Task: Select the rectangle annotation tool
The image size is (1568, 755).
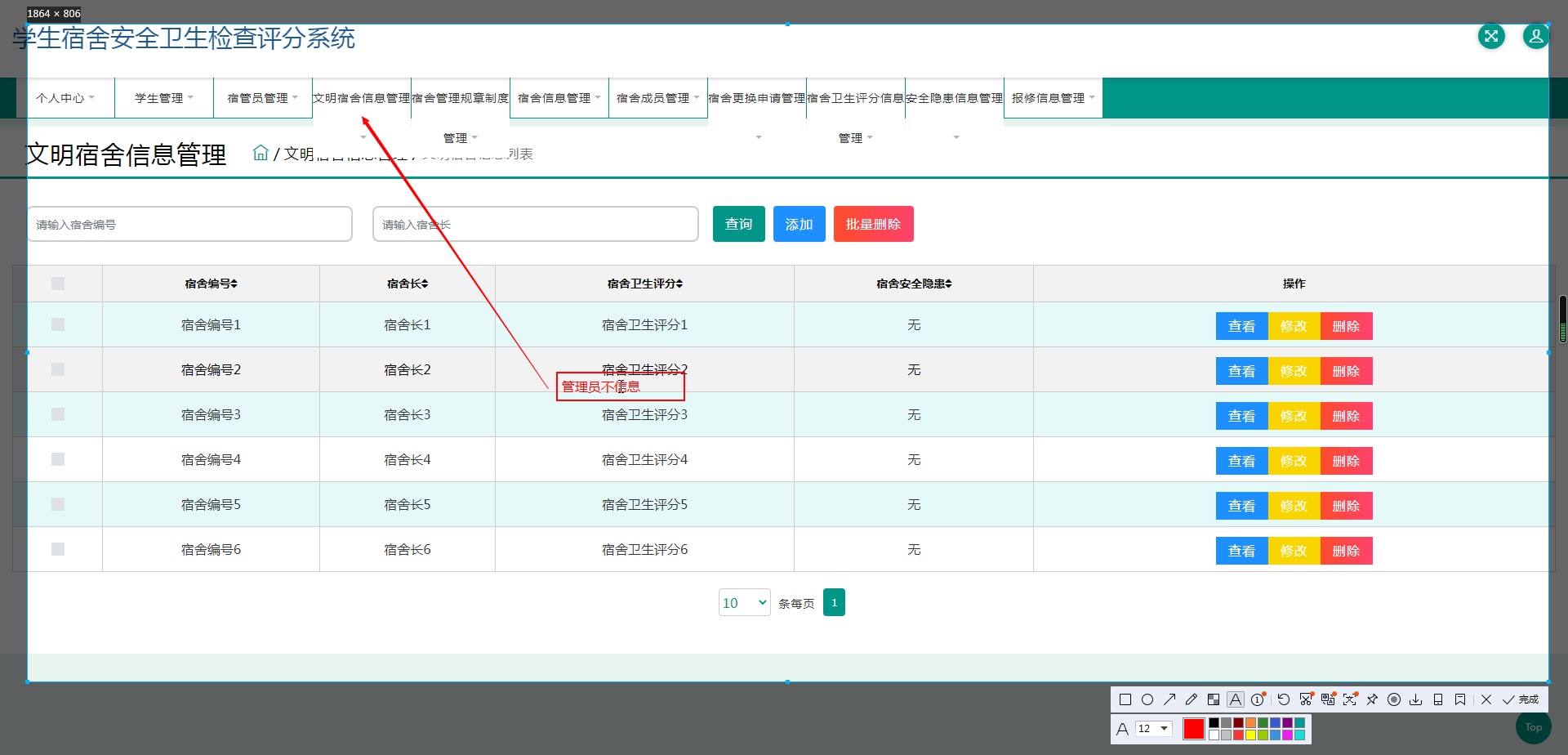Action: (1125, 699)
